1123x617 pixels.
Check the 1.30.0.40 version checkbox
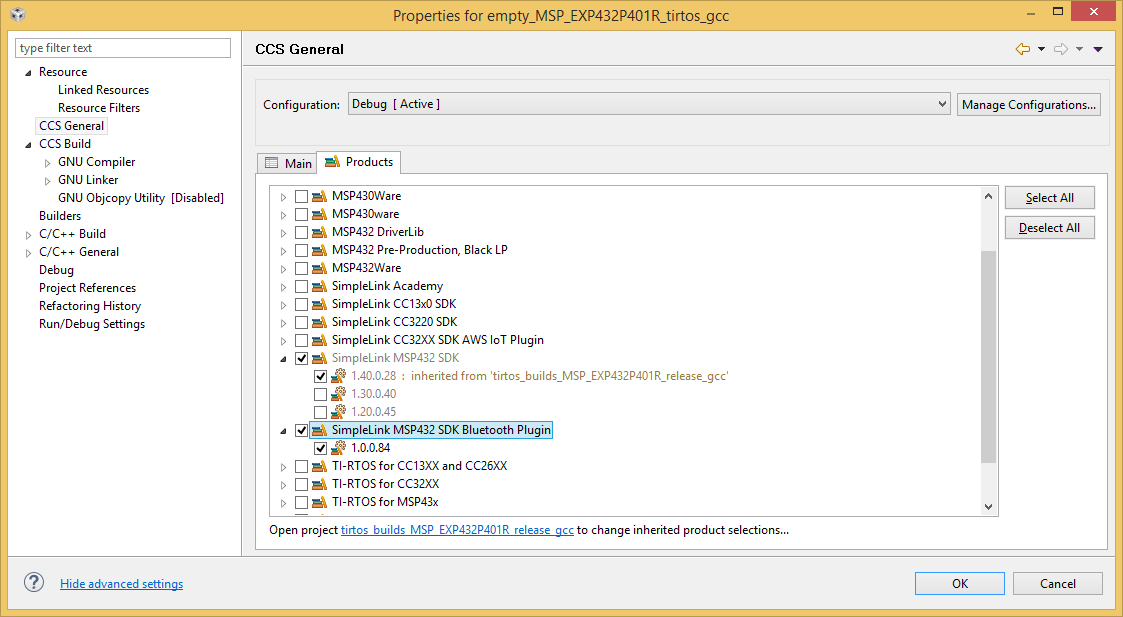click(x=320, y=394)
